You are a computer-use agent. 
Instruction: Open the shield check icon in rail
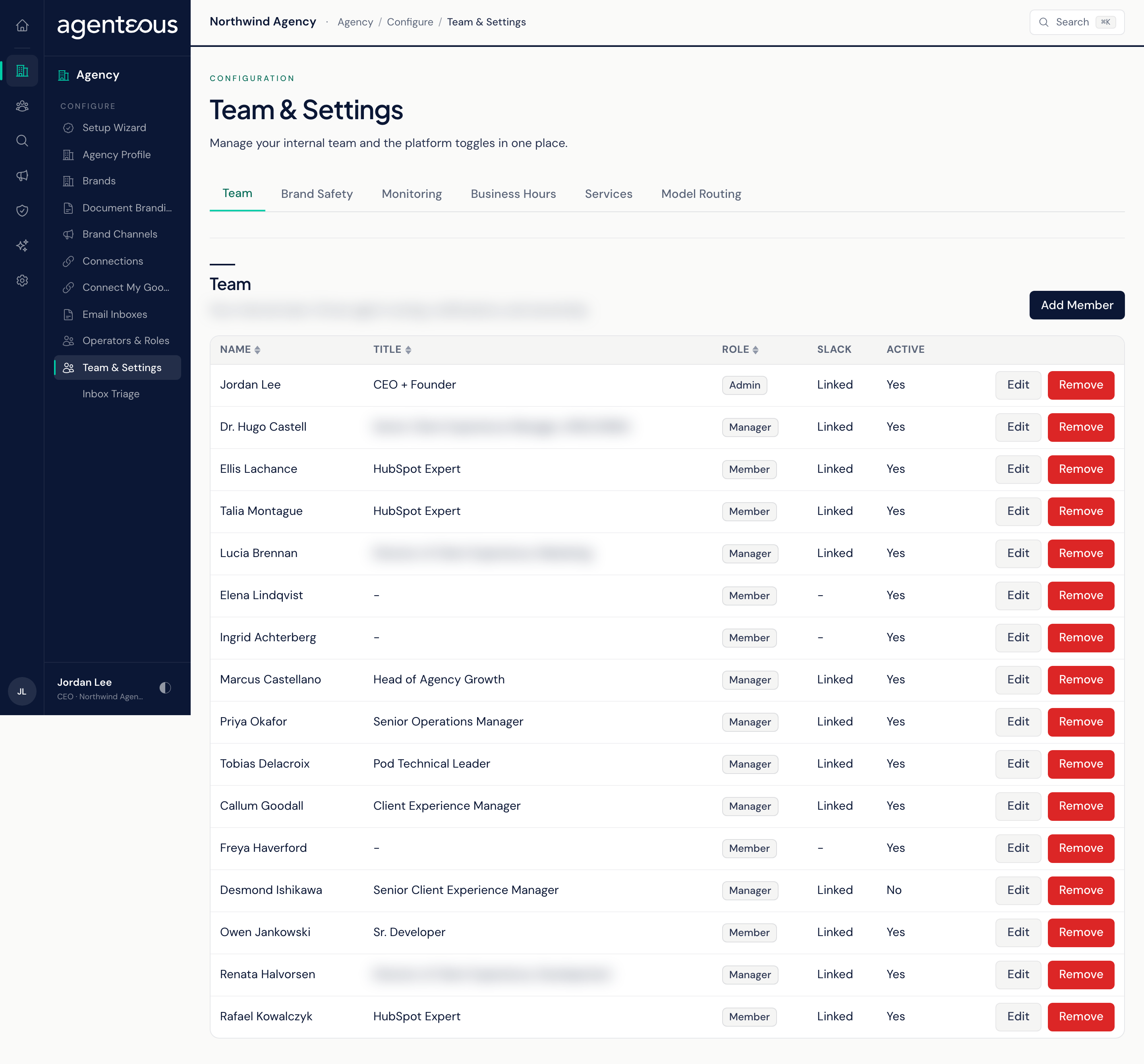coord(22,211)
